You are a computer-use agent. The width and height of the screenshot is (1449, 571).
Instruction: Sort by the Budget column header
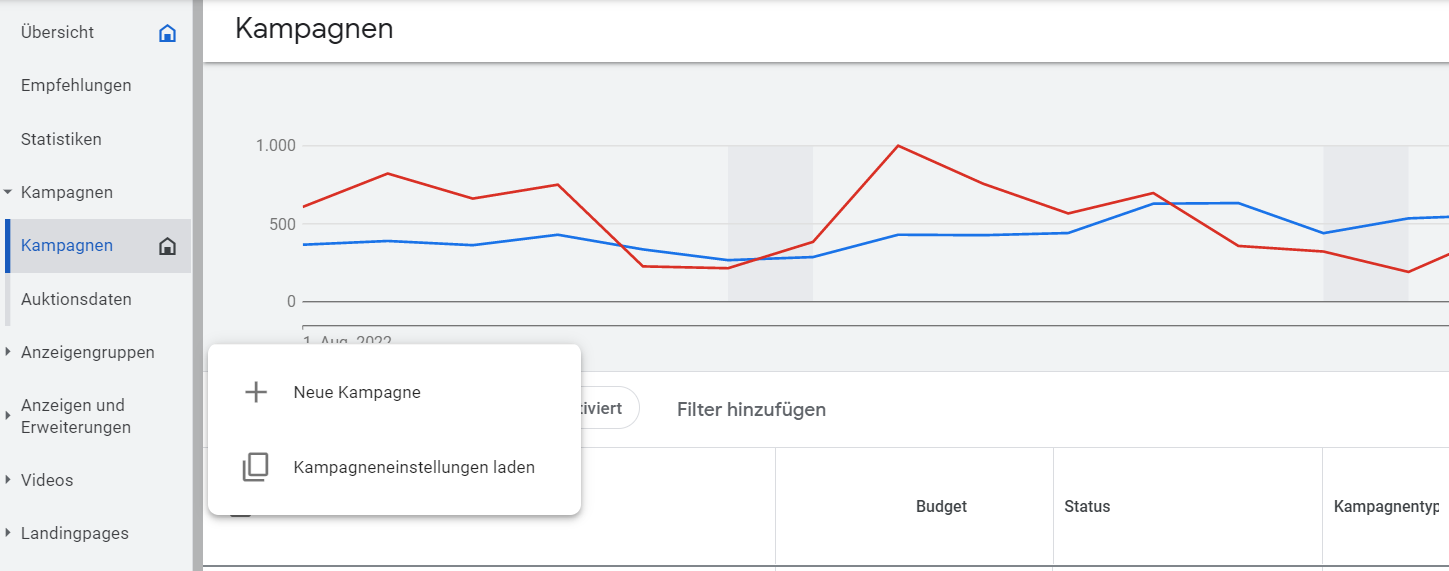[941, 507]
